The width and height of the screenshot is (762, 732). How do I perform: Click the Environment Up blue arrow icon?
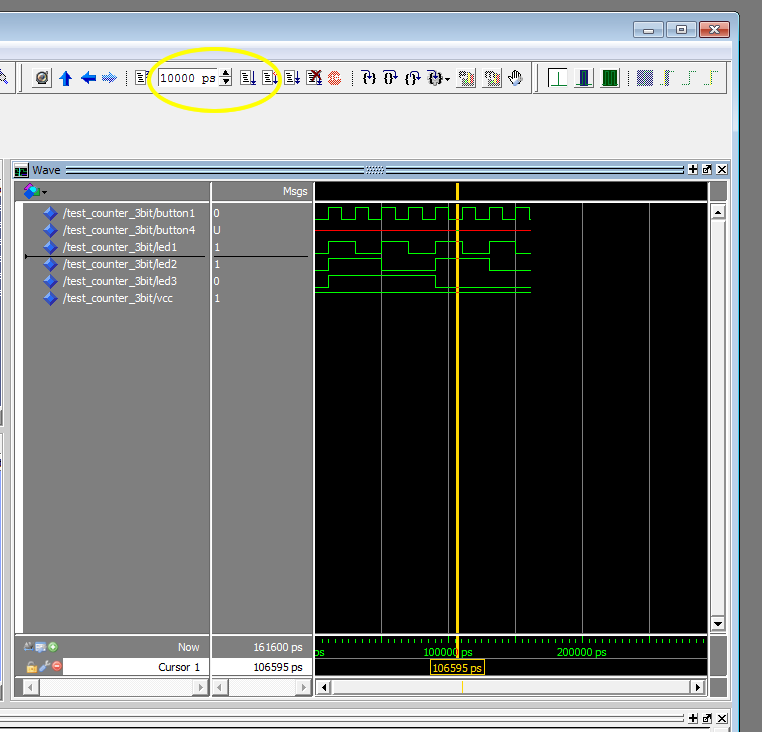click(66, 78)
